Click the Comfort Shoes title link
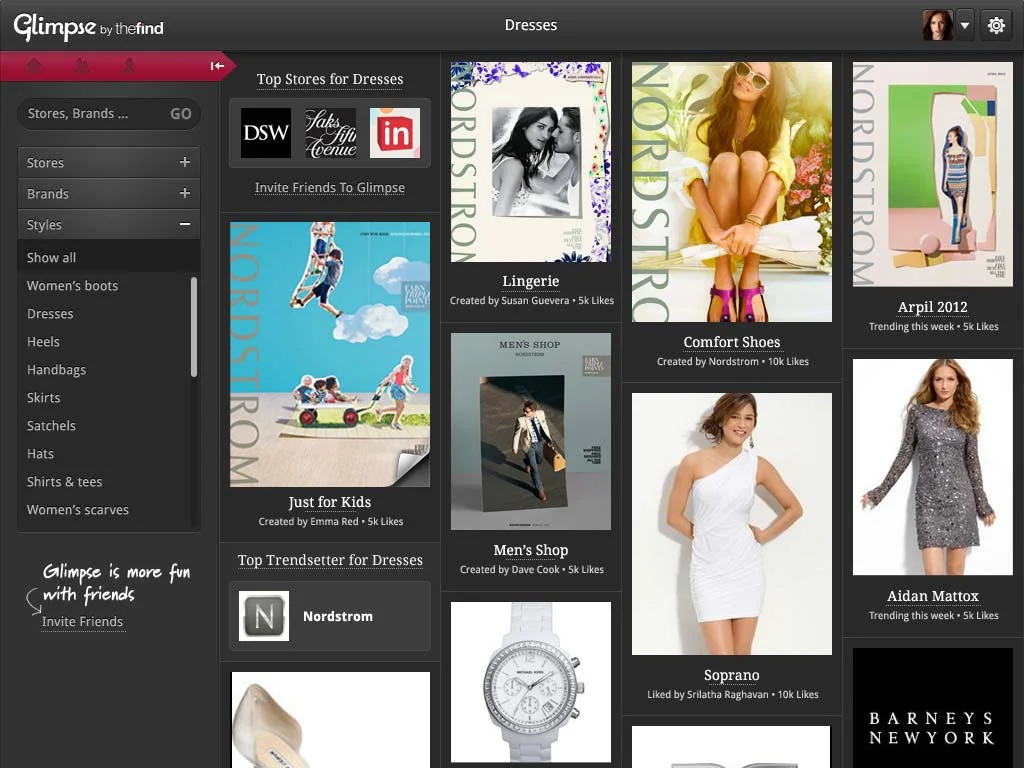Screen dimensions: 1024x768 (x=732, y=342)
